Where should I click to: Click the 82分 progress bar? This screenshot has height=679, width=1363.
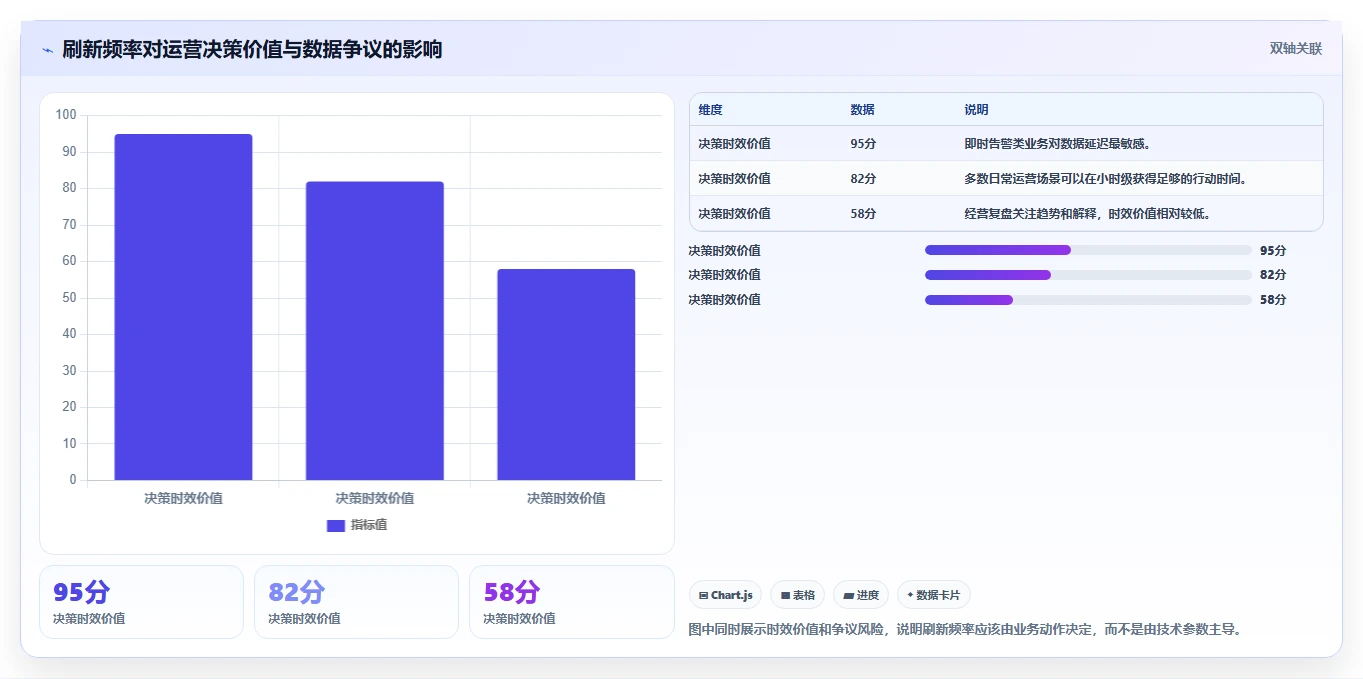click(x=1088, y=275)
